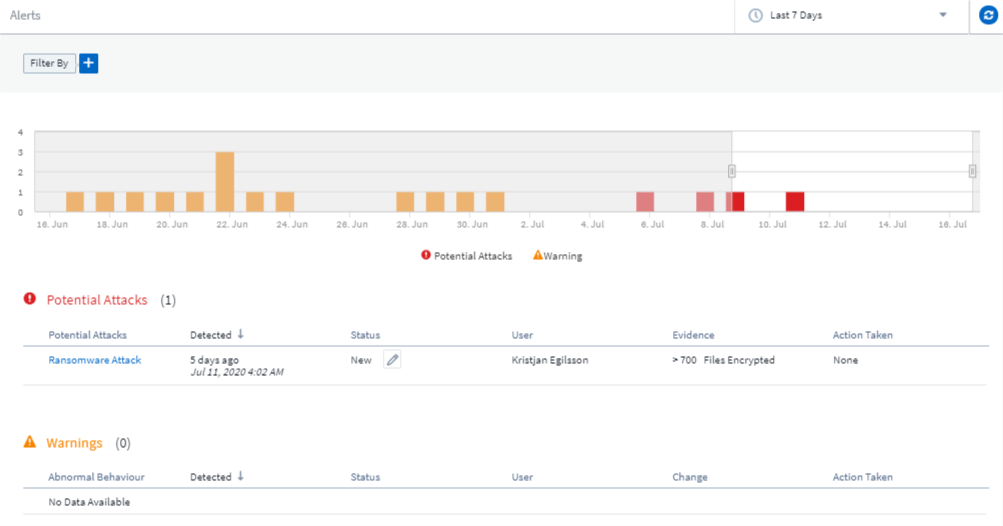Sort Warnings table by Detected arrow
This screenshot has width=1003, height=526.
click(x=241, y=476)
